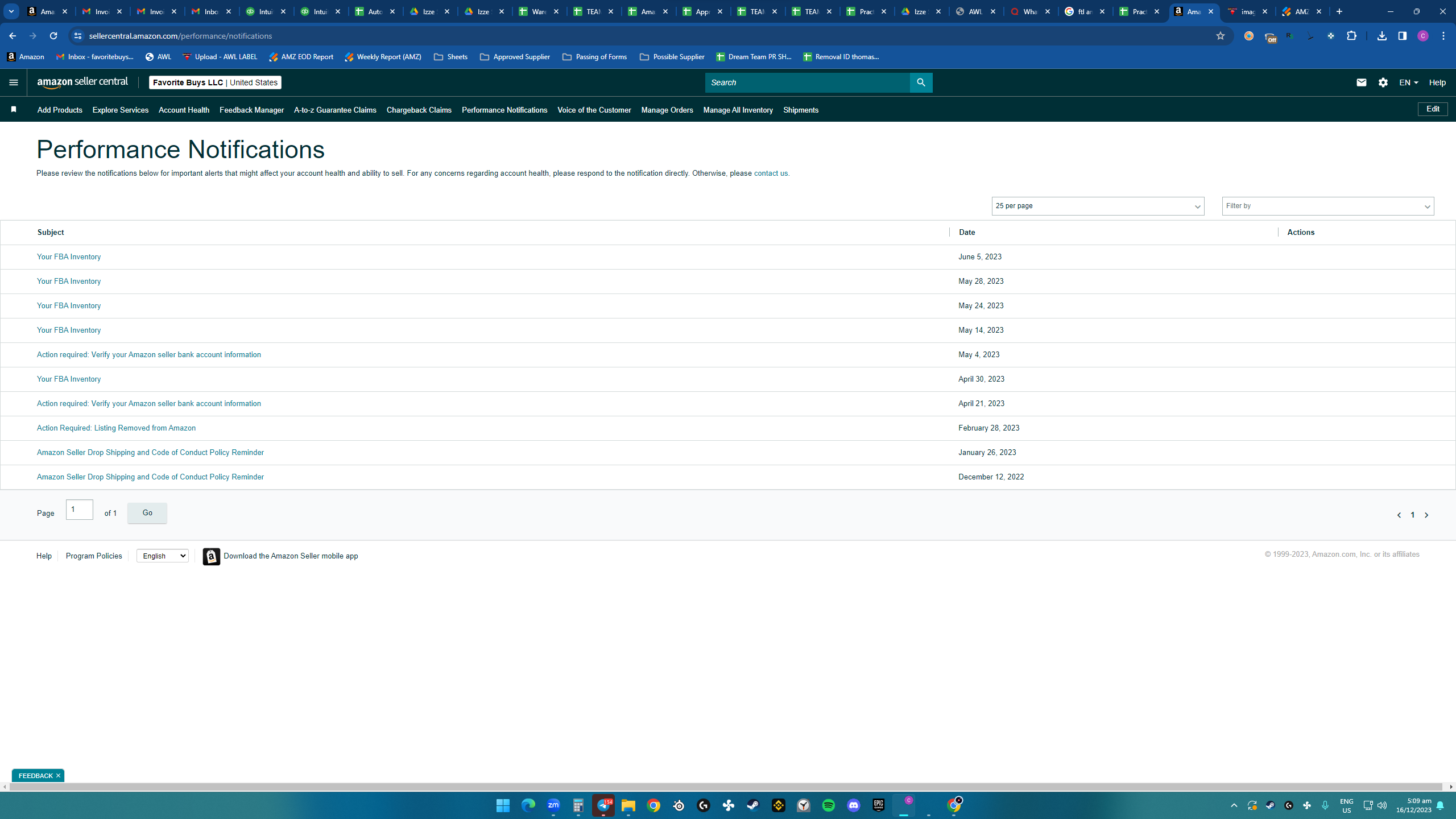This screenshot has width=1456, height=819.
Task: Expand the Filter by dropdown
Action: (x=1328, y=206)
